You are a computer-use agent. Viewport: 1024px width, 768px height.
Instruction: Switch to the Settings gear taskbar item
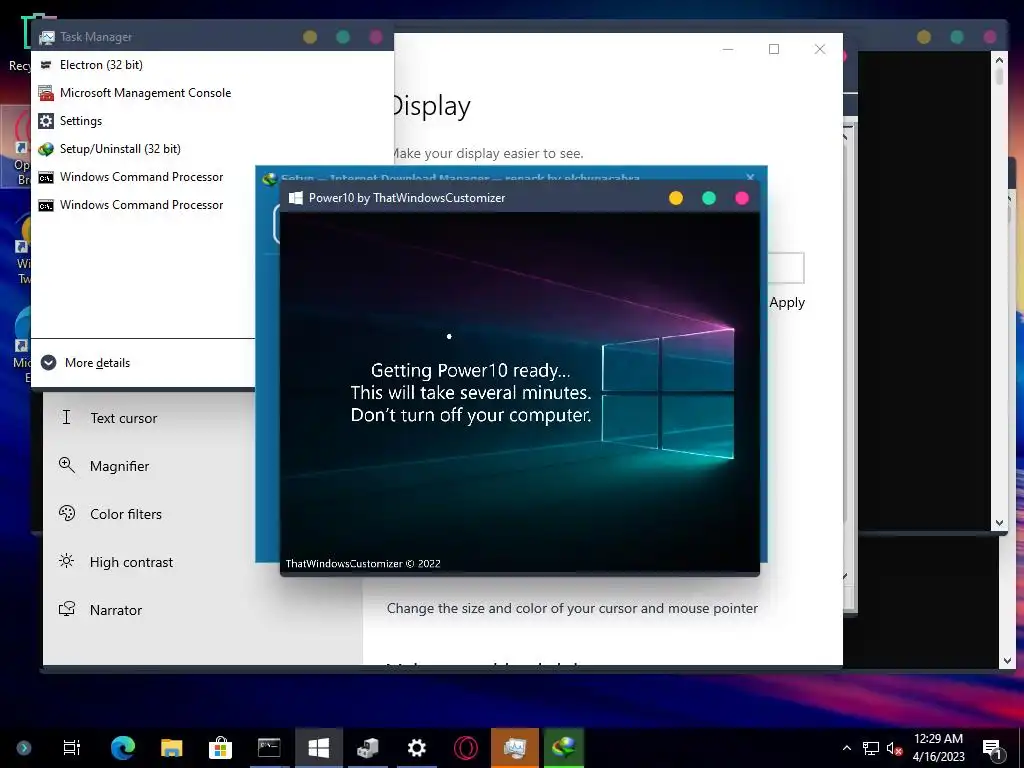point(417,747)
